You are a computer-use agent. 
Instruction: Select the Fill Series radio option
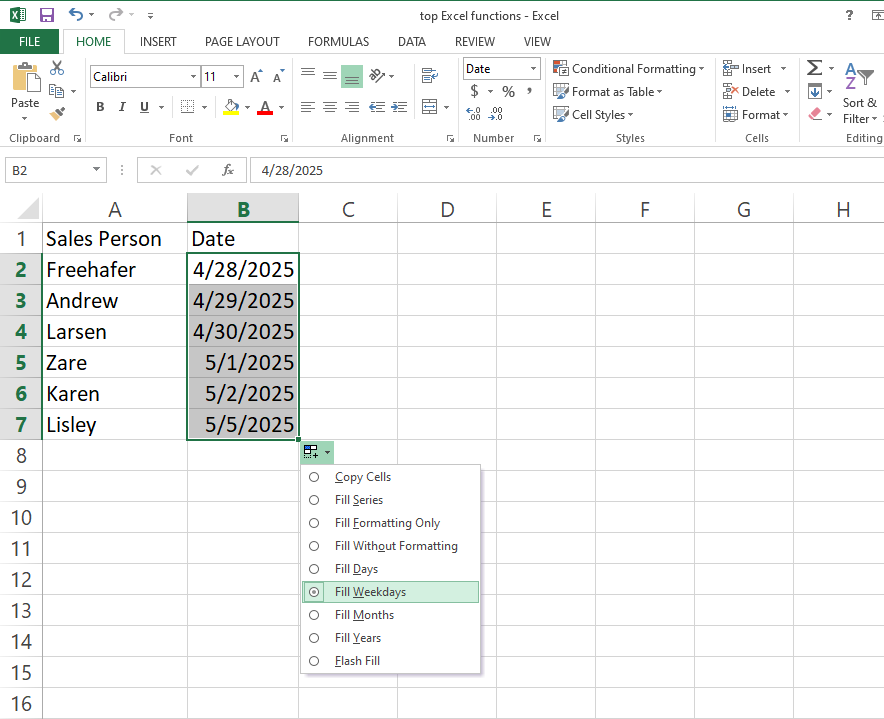tap(314, 500)
